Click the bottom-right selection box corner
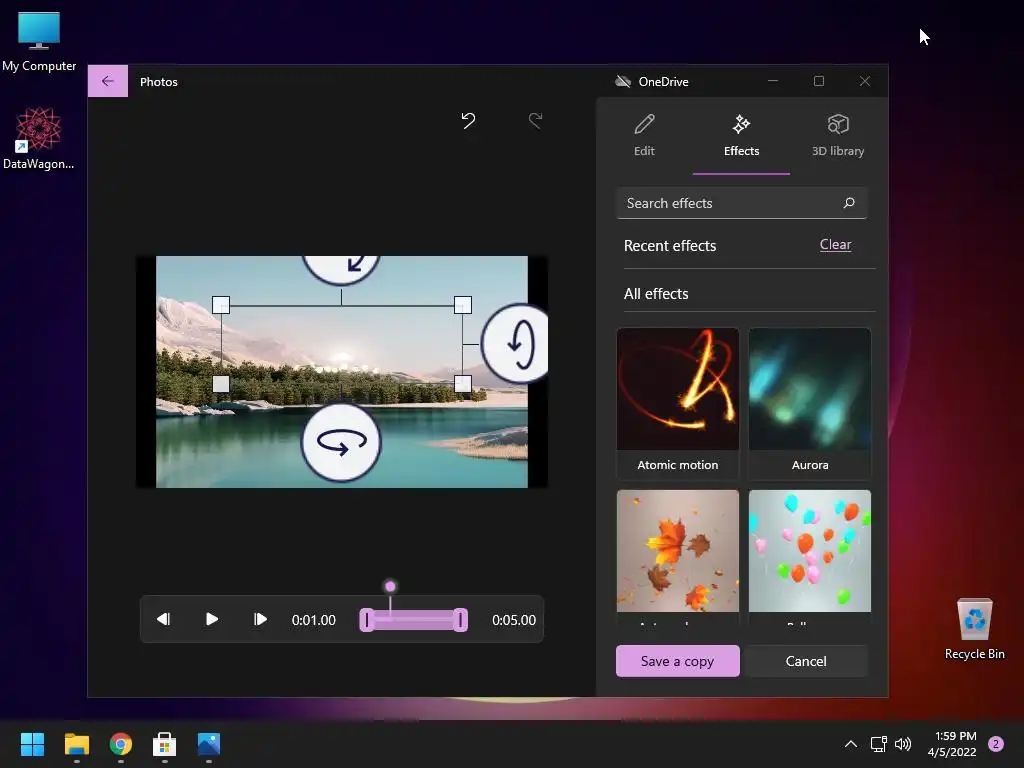Image resolution: width=1024 pixels, height=768 pixels. click(x=463, y=383)
